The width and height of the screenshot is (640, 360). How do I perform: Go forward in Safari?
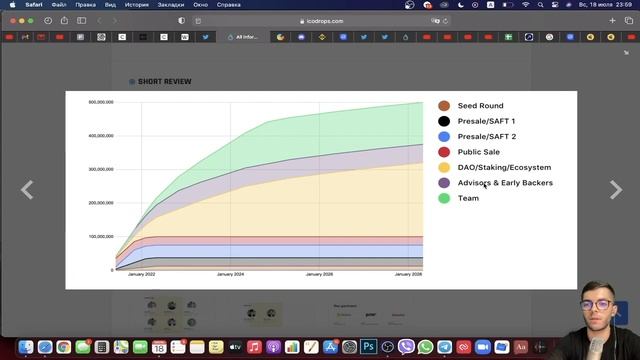(x=115, y=20)
